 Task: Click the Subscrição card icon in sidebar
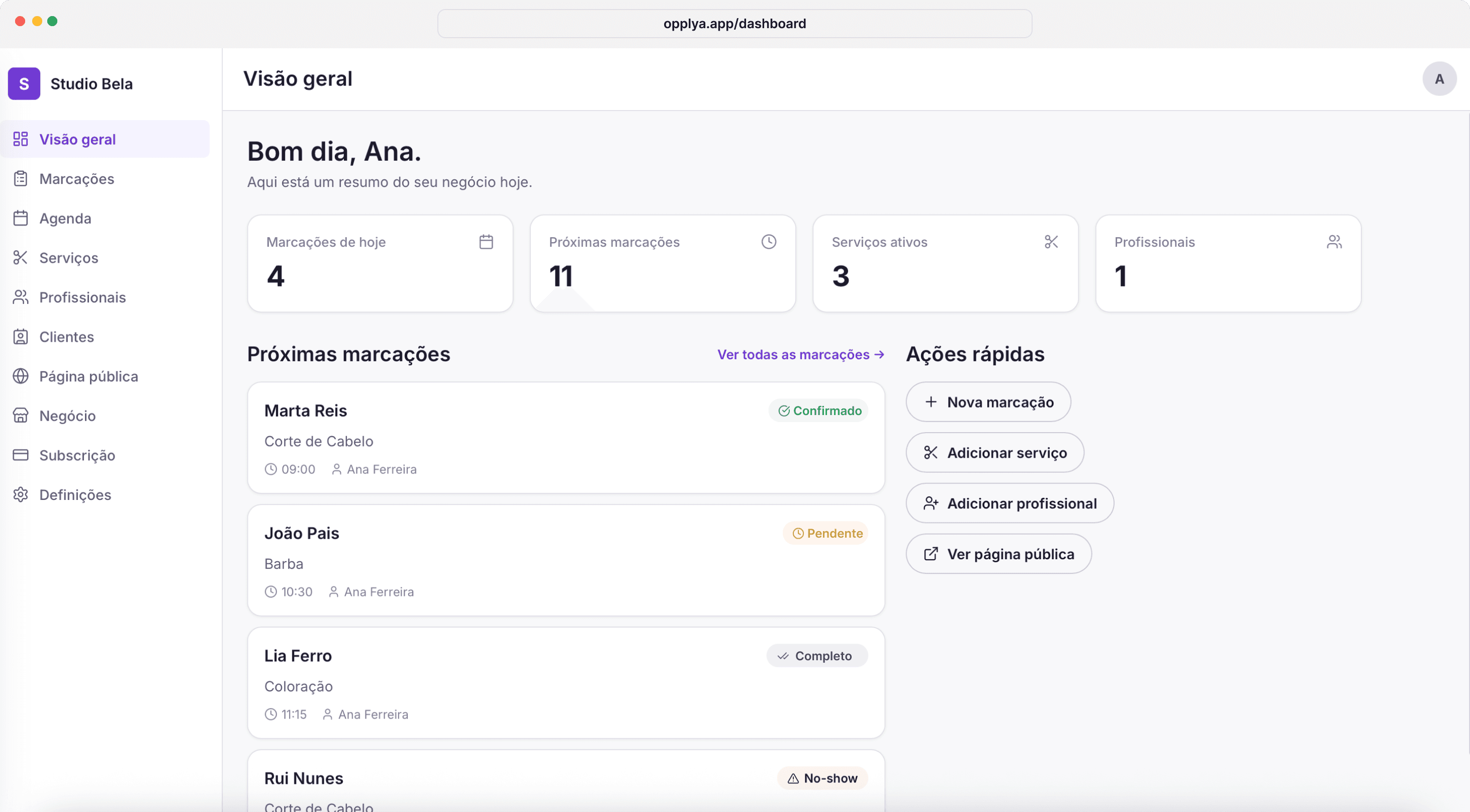click(21, 455)
